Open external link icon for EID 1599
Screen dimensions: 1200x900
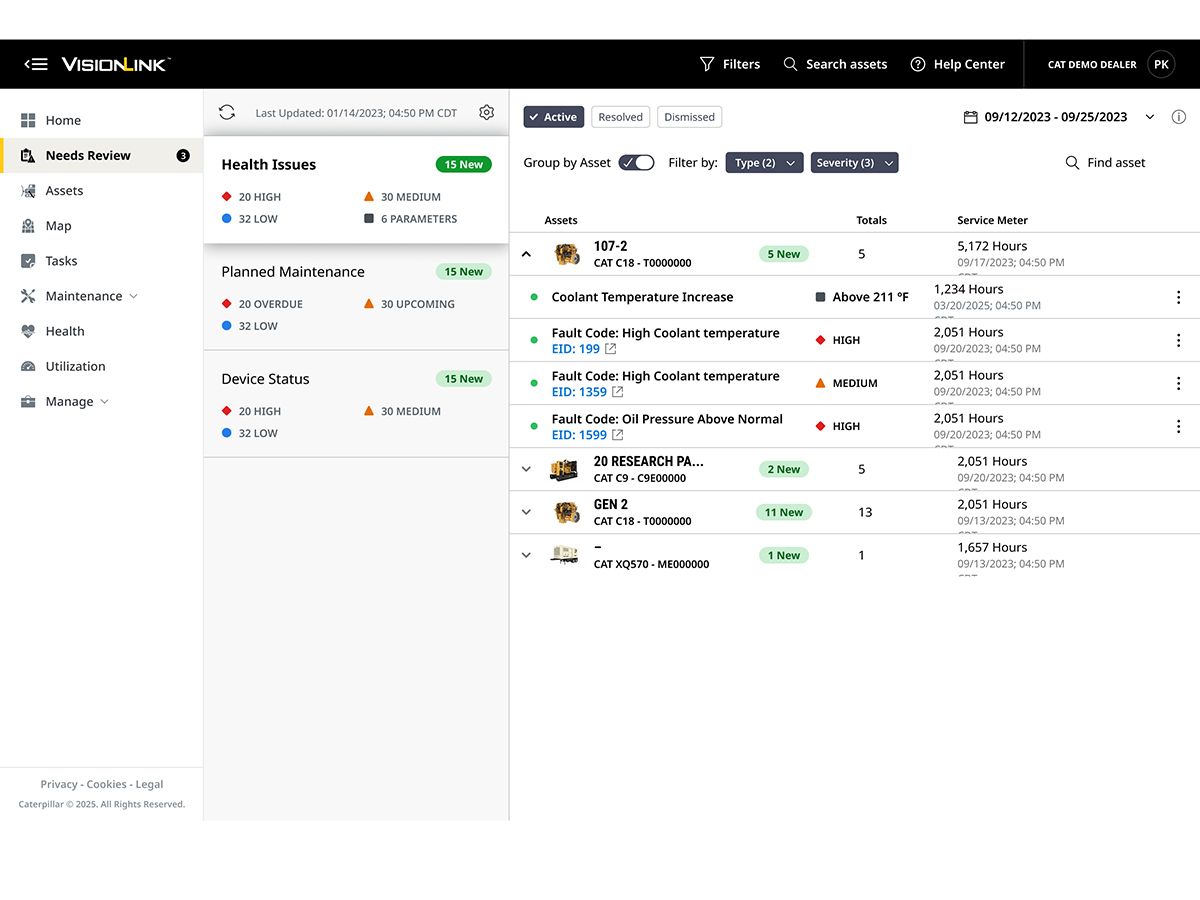[x=618, y=435]
